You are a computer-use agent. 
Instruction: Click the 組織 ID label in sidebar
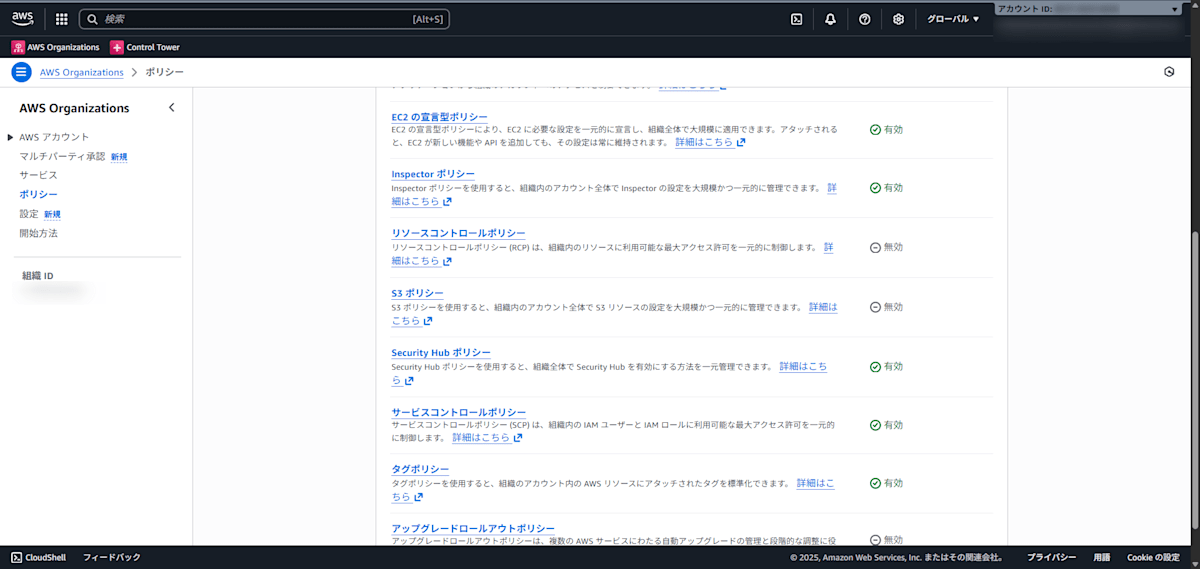(x=38, y=275)
